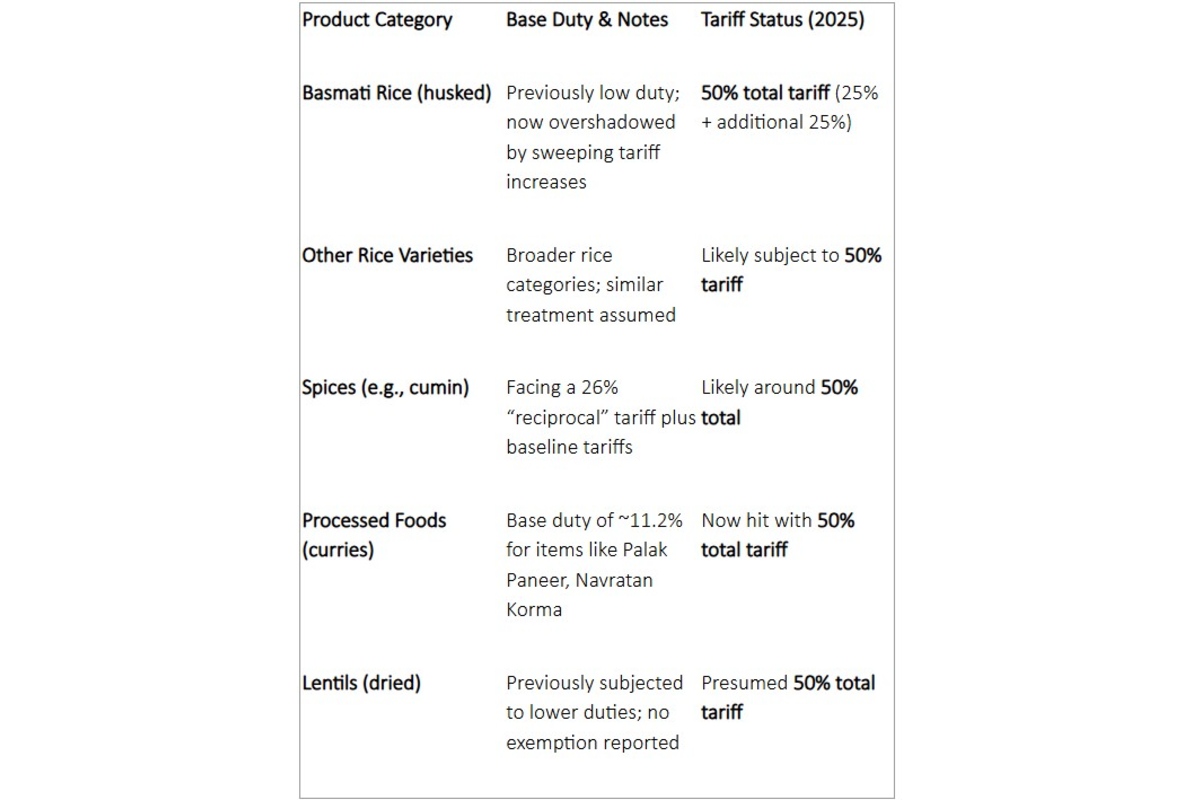Click the 'Presumed 50% total tariff' status
The height and width of the screenshot is (800, 1200).
[x=787, y=684]
